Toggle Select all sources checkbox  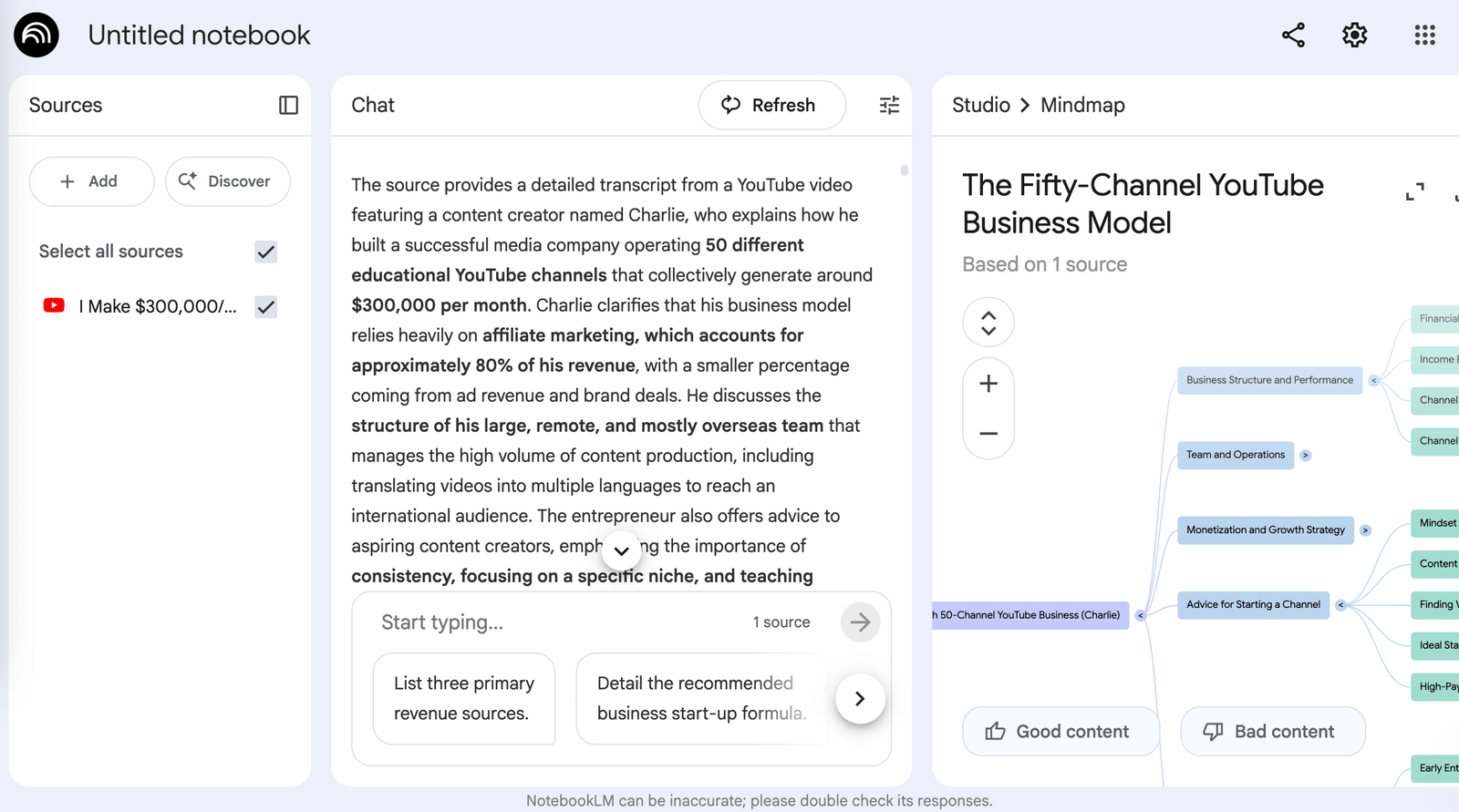click(266, 252)
